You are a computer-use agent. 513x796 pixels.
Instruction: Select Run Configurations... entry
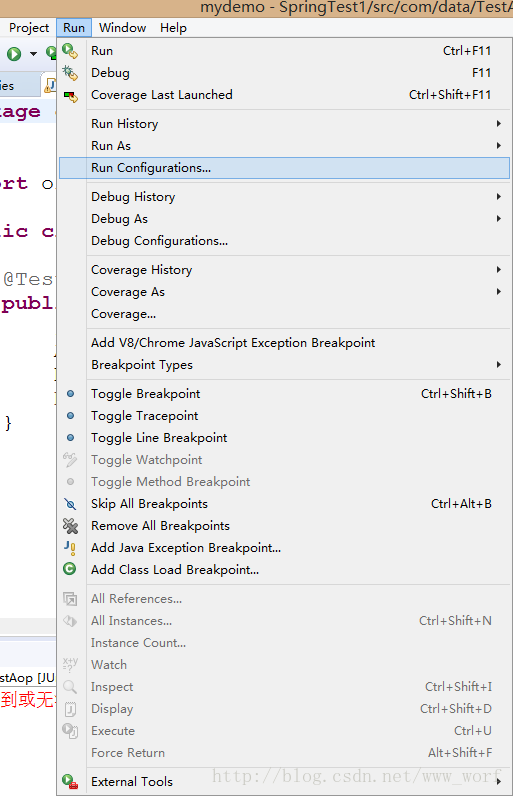[284, 168]
